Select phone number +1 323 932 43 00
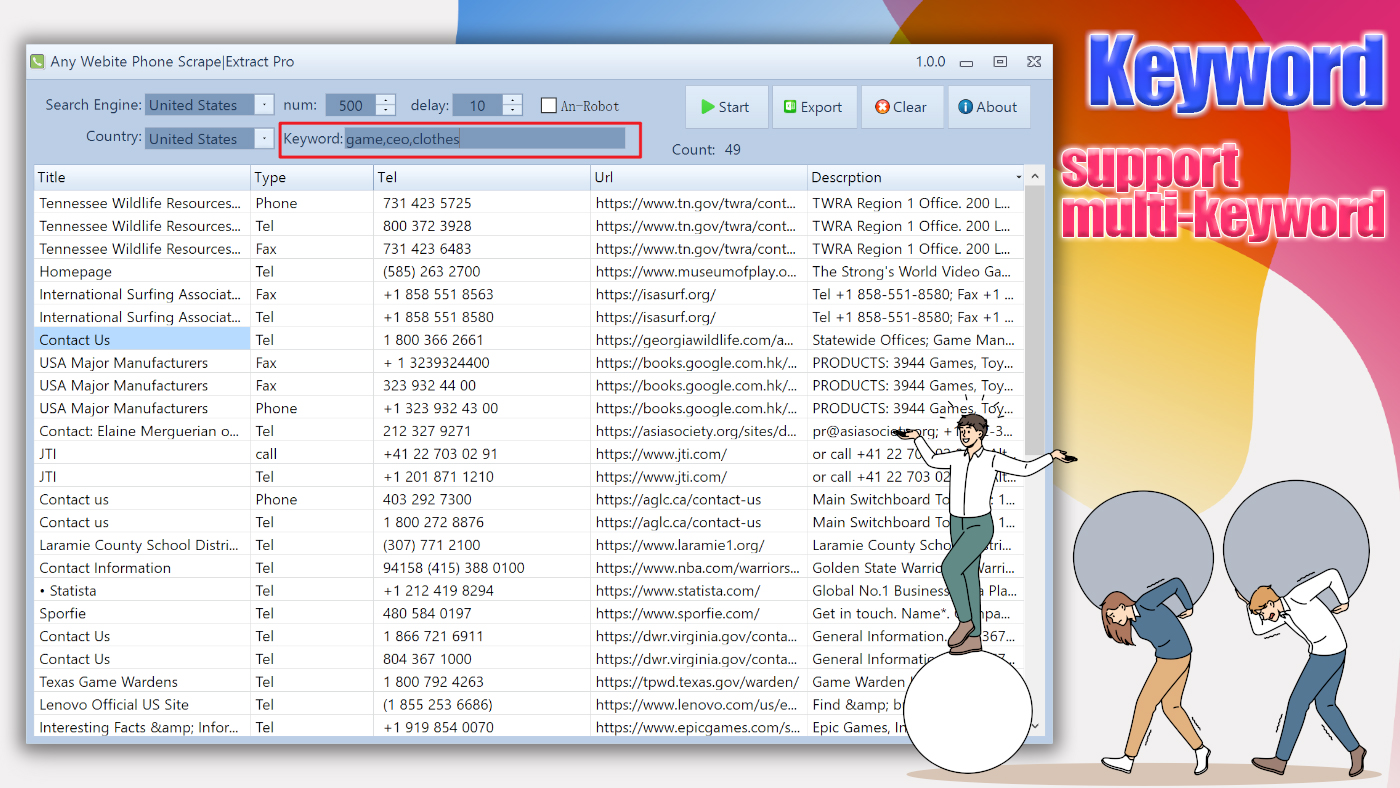1400x788 pixels. (440, 408)
